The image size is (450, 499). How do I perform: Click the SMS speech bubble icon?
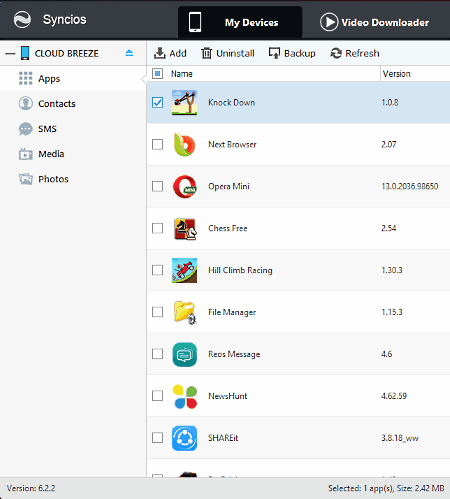point(26,129)
